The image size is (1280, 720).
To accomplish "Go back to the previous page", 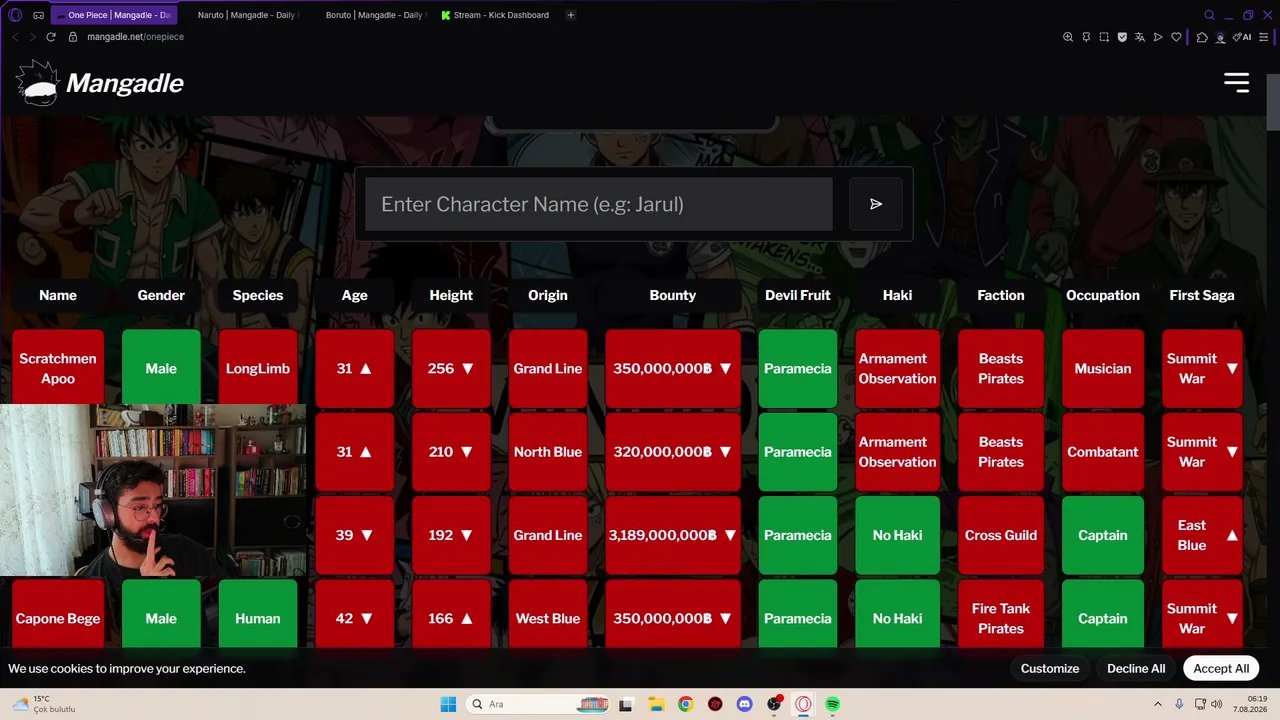I will pos(15,37).
